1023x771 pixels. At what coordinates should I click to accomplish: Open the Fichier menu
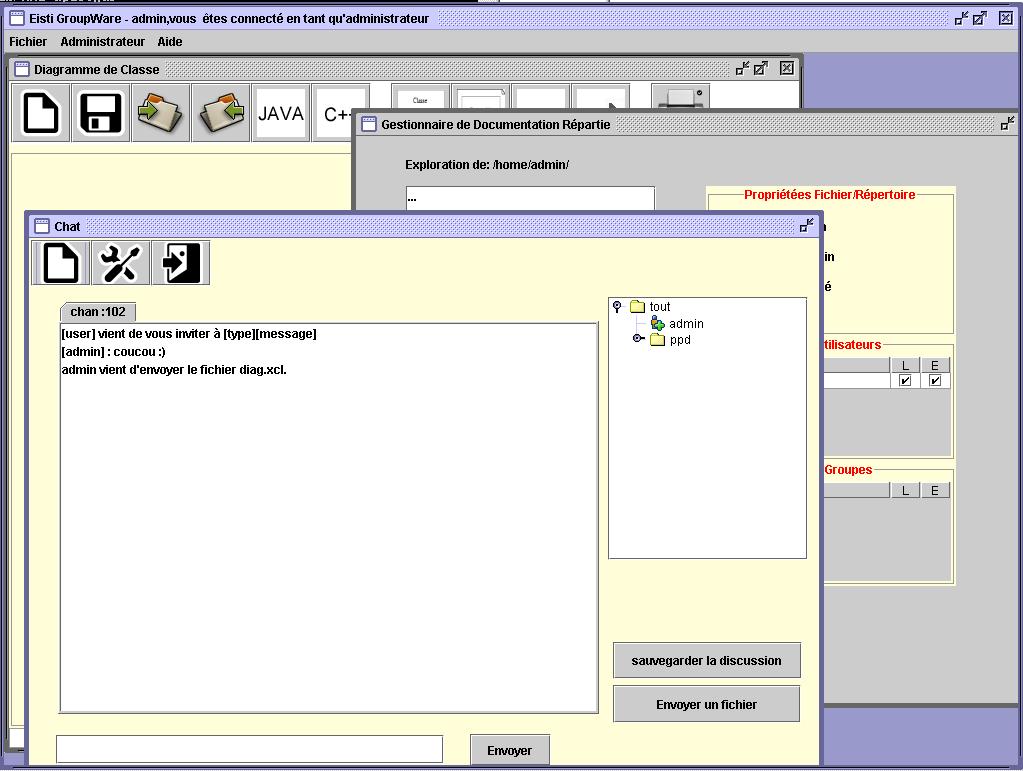tap(28, 42)
